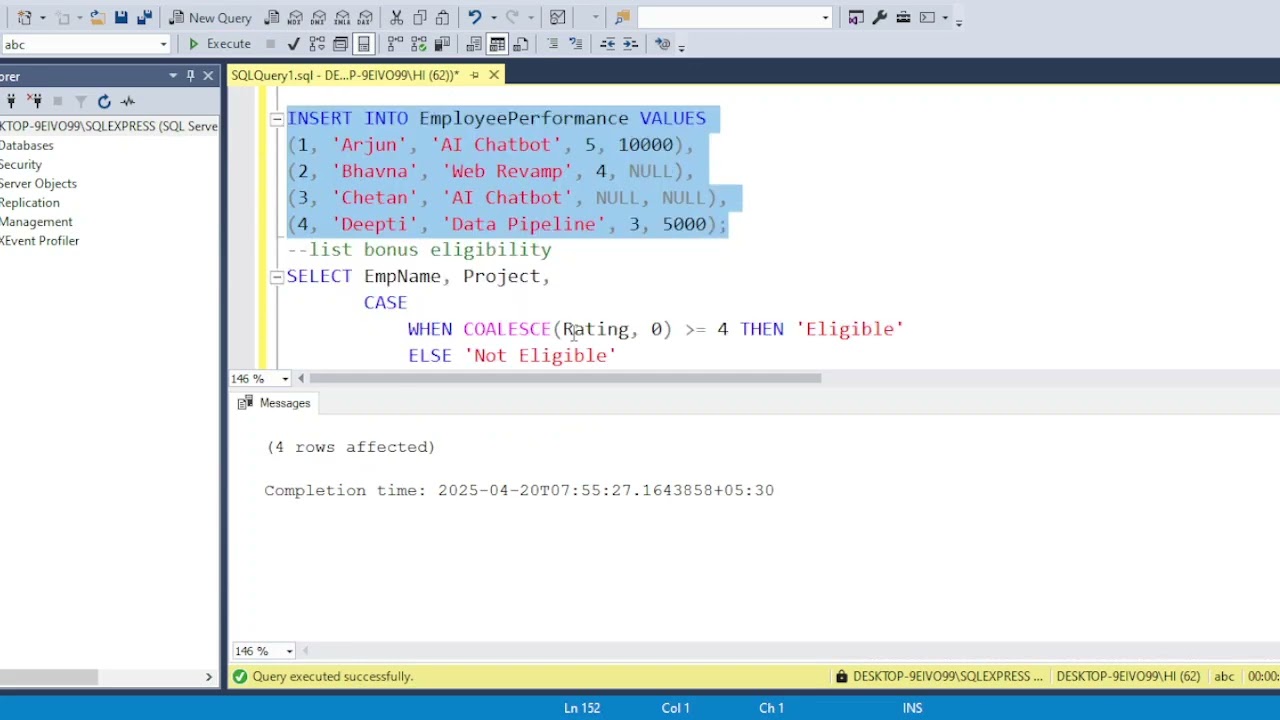
Task: Toggle Include Client Statistics
Action: pos(442,44)
